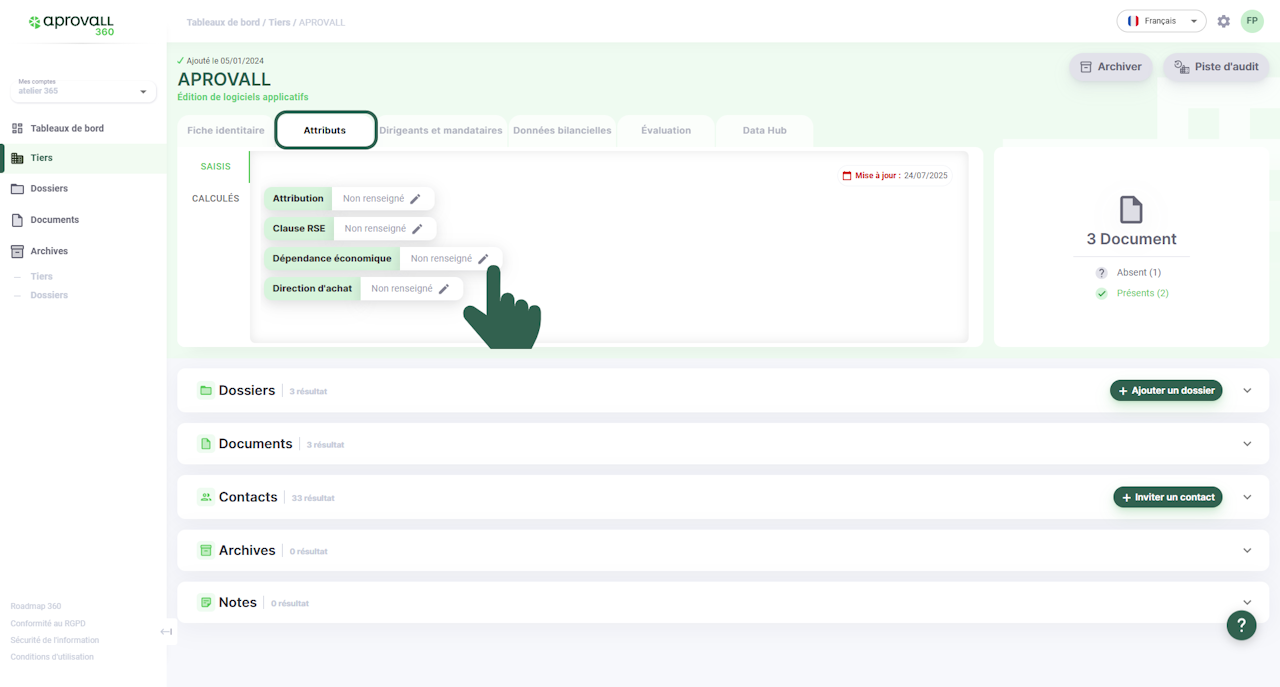The width and height of the screenshot is (1280, 687).
Task: Open the Mes comptes account selector
Action: [x=83, y=91]
